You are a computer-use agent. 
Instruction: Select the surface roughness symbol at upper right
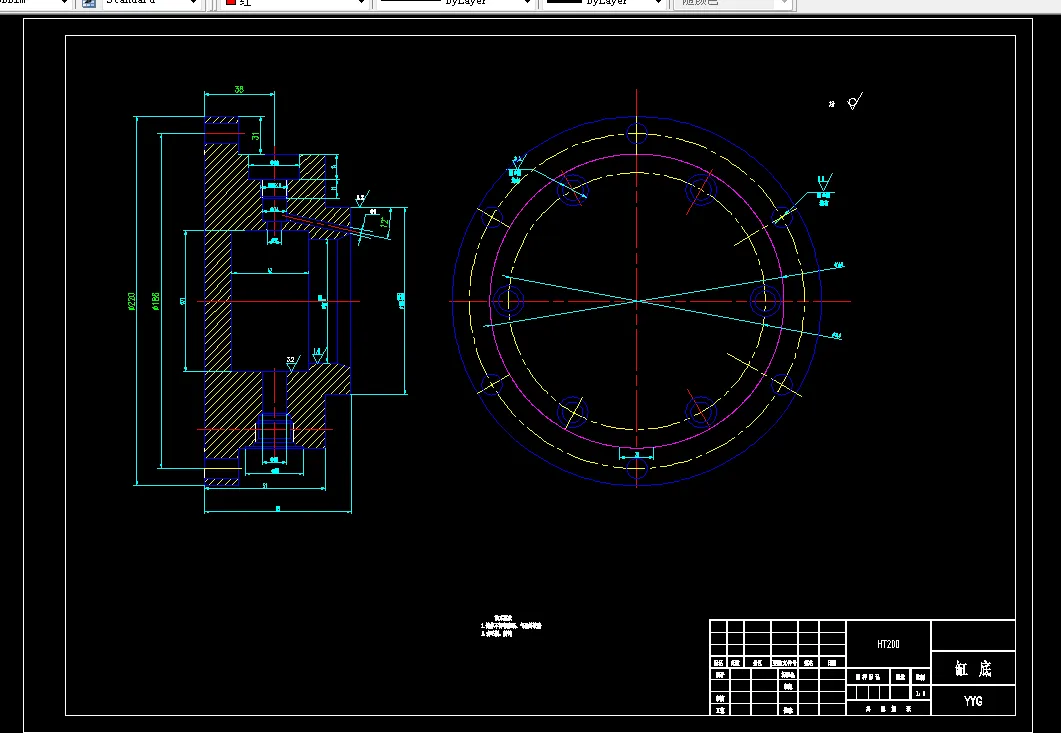pos(854,102)
